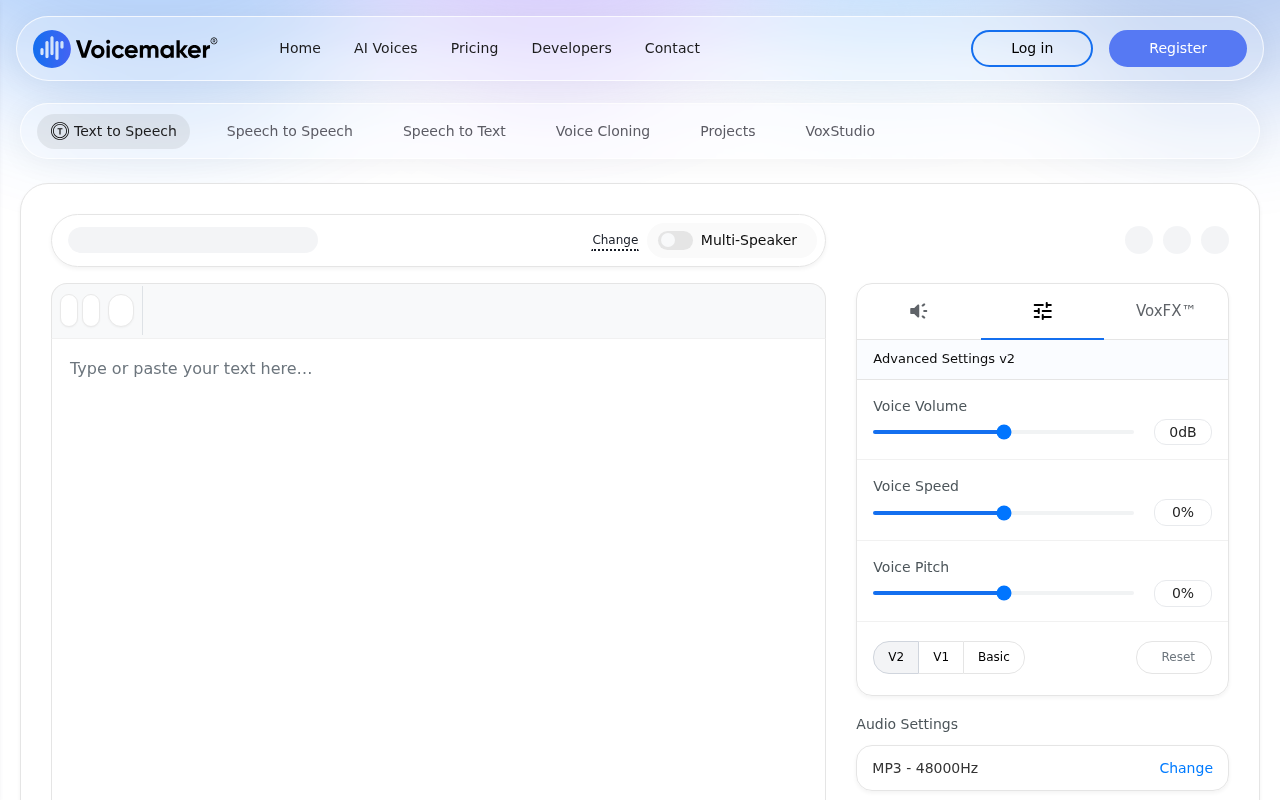This screenshot has width=1280, height=800.
Task: Switch to Speech to Speech tab
Action: [x=290, y=131]
